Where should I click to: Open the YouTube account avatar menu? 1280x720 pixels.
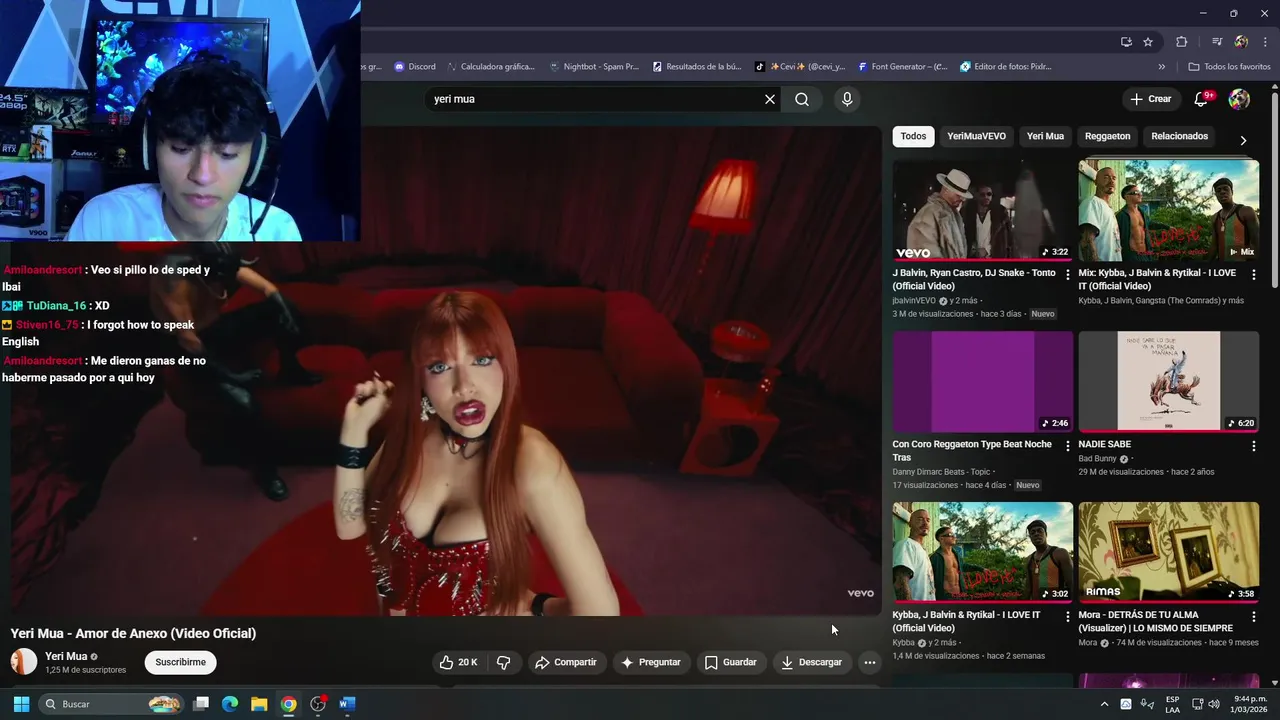coord(1239,99)
